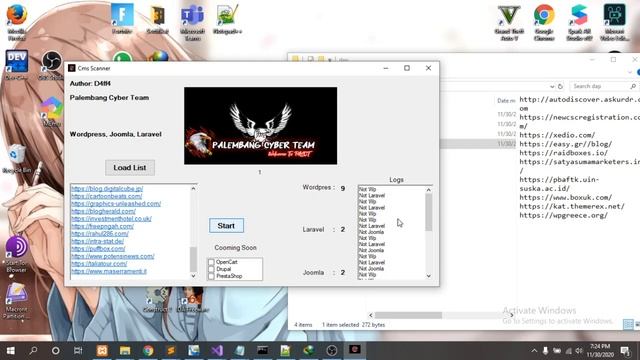Open the command prompt taskbar icon
Screen dimensions: 640x360
[262, 351]
